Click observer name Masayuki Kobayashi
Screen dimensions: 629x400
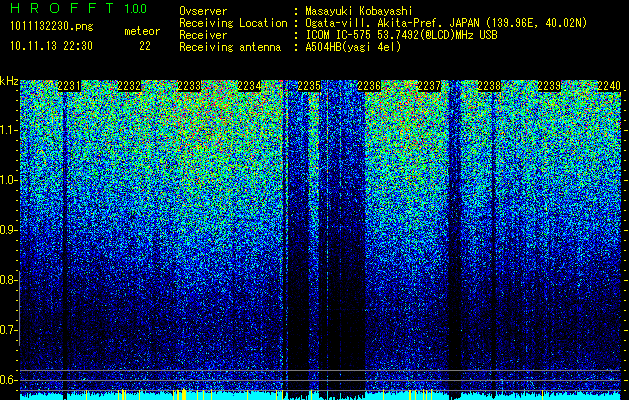coord(359,11)
